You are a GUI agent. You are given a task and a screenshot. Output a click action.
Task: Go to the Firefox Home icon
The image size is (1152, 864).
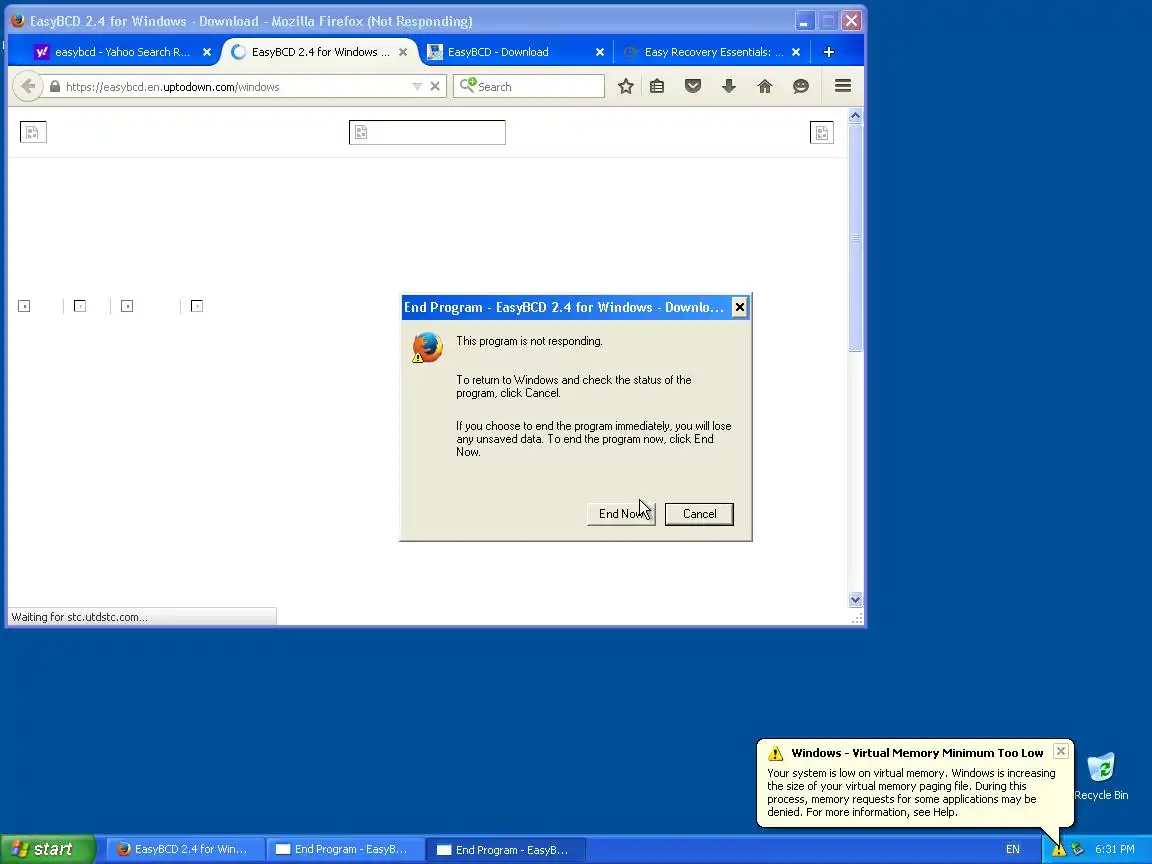click(765, 87)
